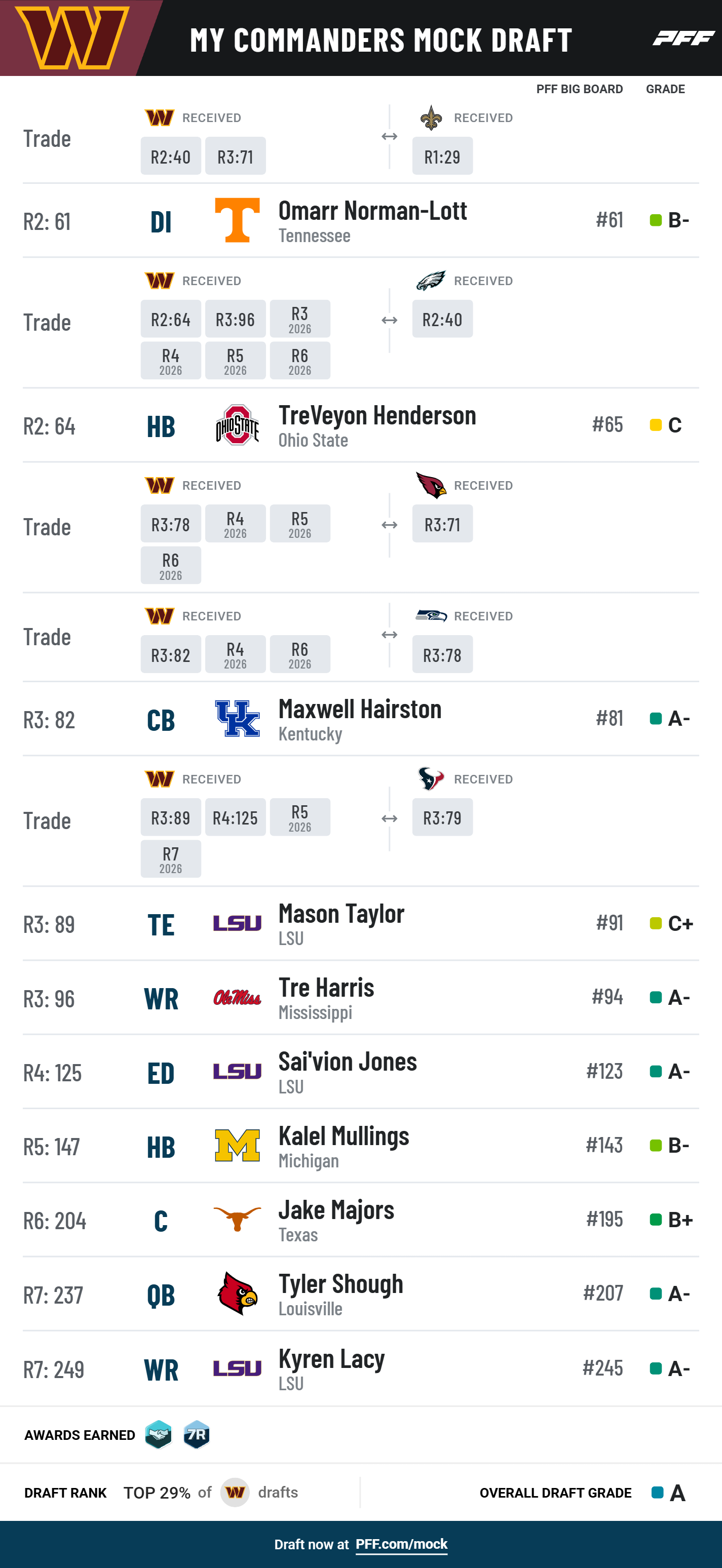Open PFF.com/mock link in footer
The image size is (722, 1568).
[401, 1544]
